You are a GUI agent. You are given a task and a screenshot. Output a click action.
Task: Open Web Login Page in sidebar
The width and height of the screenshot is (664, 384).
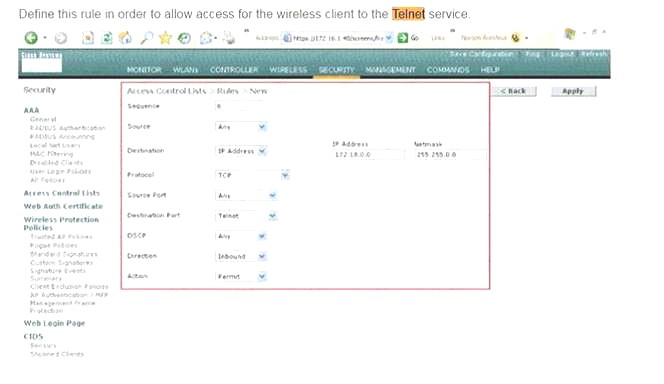[55, 323]
